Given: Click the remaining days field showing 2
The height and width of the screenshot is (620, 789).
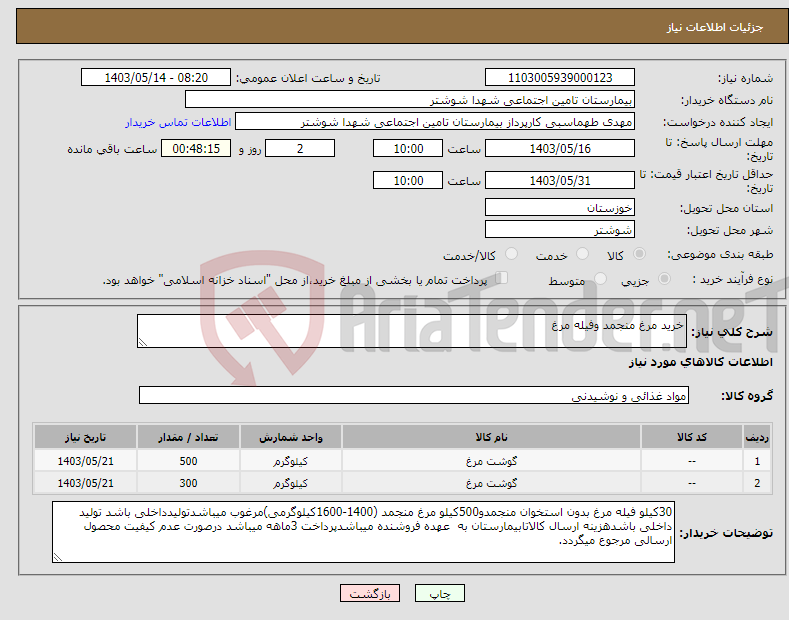Looking at the screenshot, I should pyautogui.click(x=300, y=148).
